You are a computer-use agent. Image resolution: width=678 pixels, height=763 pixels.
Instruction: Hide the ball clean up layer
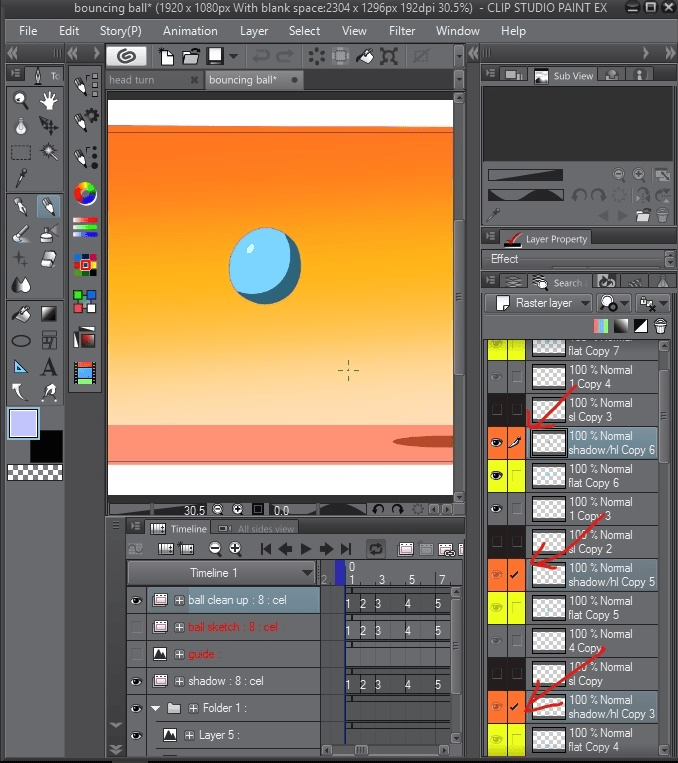click(137, 600)
